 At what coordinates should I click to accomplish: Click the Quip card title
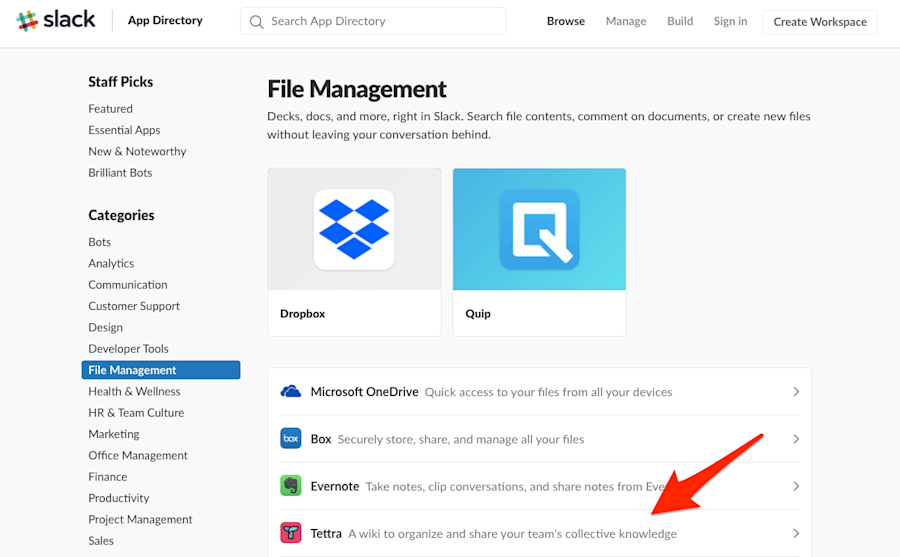pos(478,314)
